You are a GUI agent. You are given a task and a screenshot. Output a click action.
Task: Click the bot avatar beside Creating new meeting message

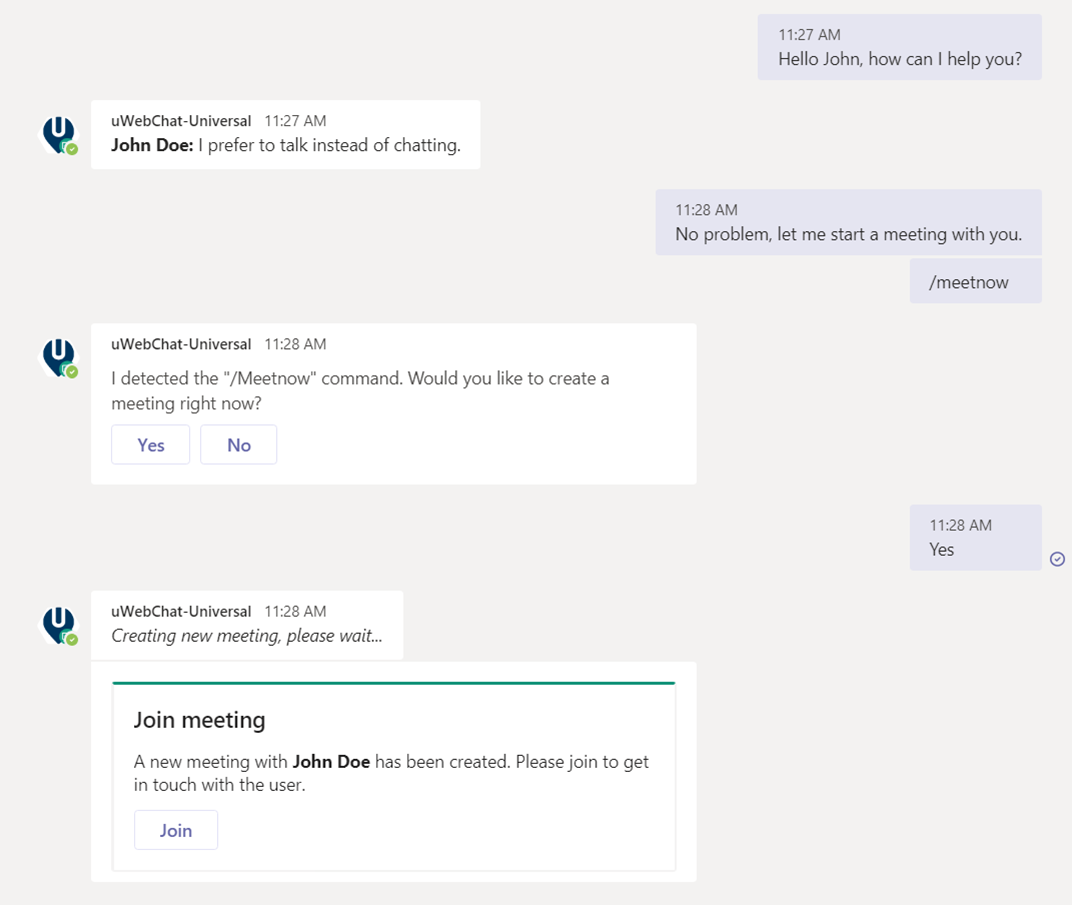tap(59, 623)
